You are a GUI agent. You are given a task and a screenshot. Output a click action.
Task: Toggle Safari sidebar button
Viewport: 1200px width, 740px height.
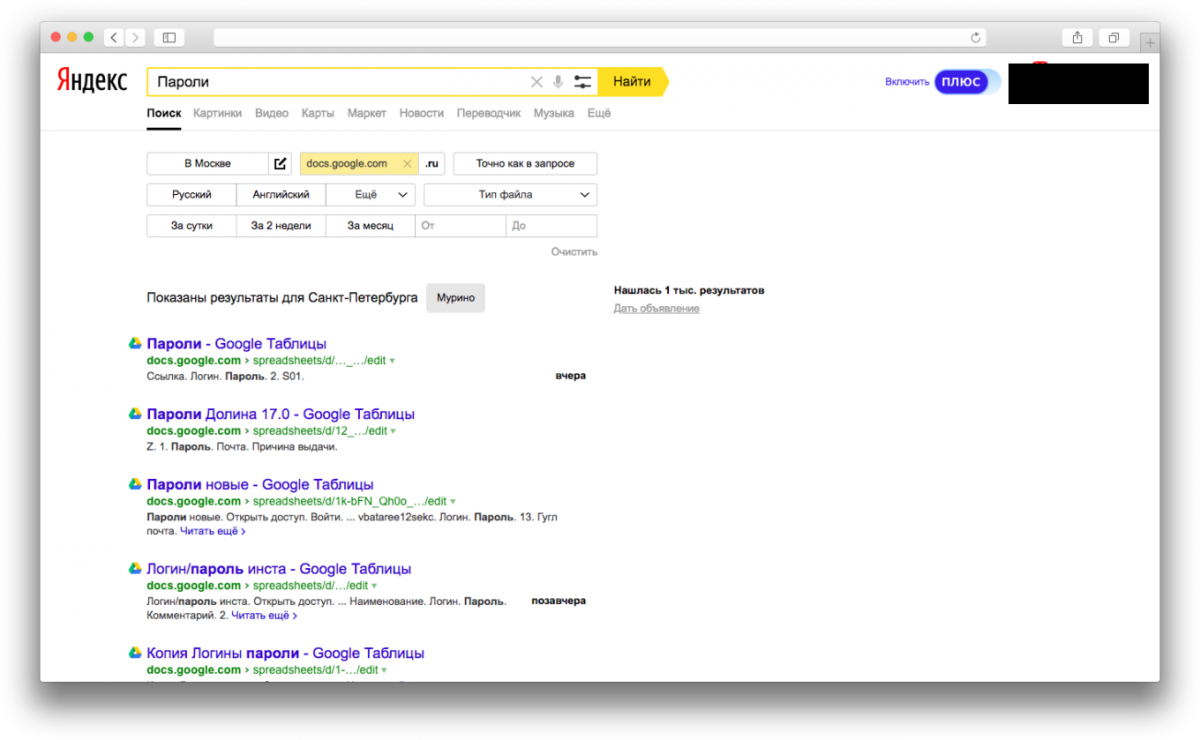[x=169, y=37]
